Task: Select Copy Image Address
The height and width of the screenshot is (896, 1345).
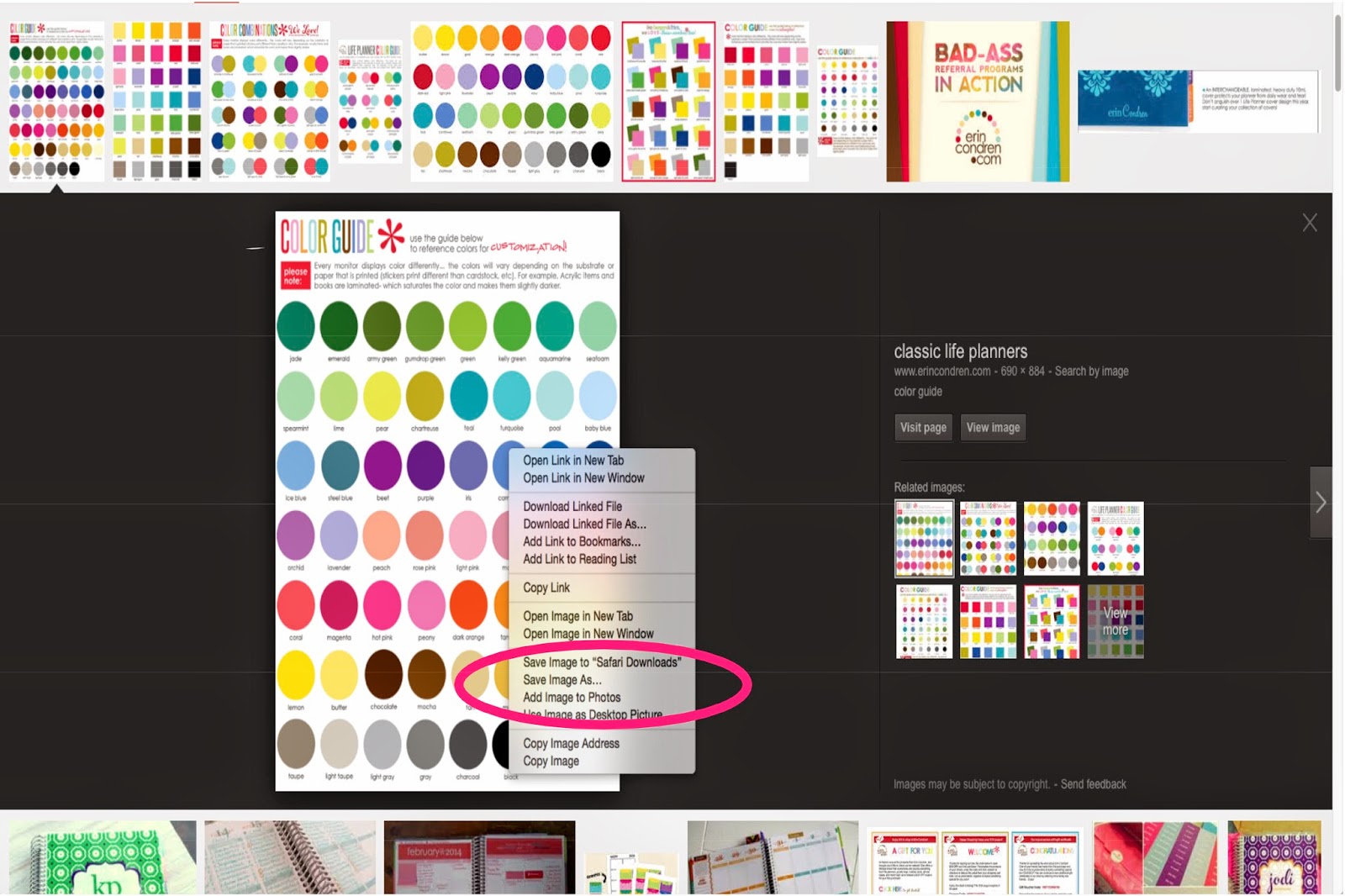Action: (571, 743)
